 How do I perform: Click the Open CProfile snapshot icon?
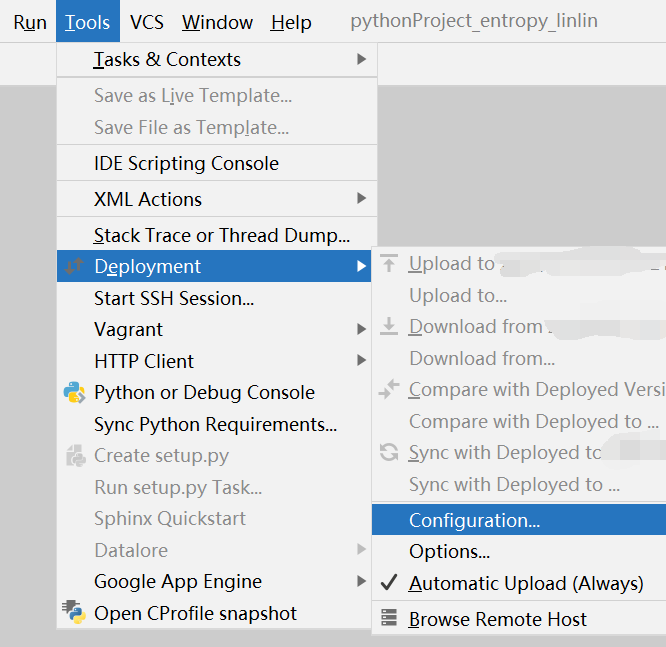tap(74, 612)
